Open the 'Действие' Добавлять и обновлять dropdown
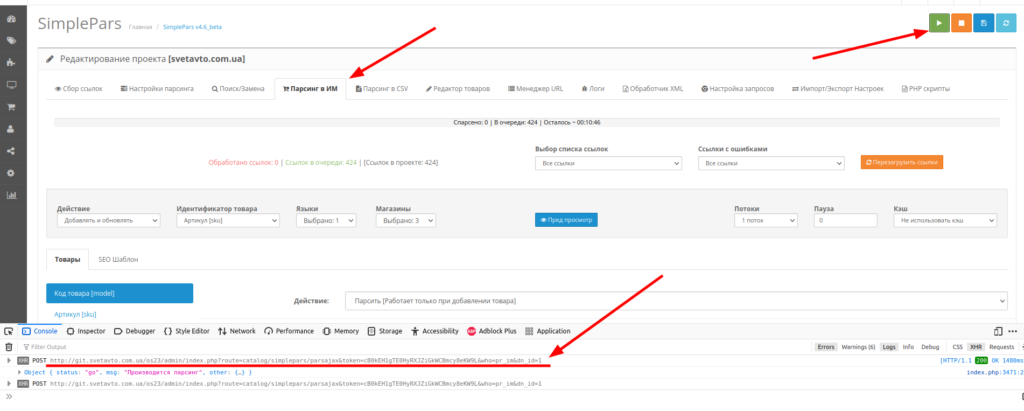 coord(108,221)
